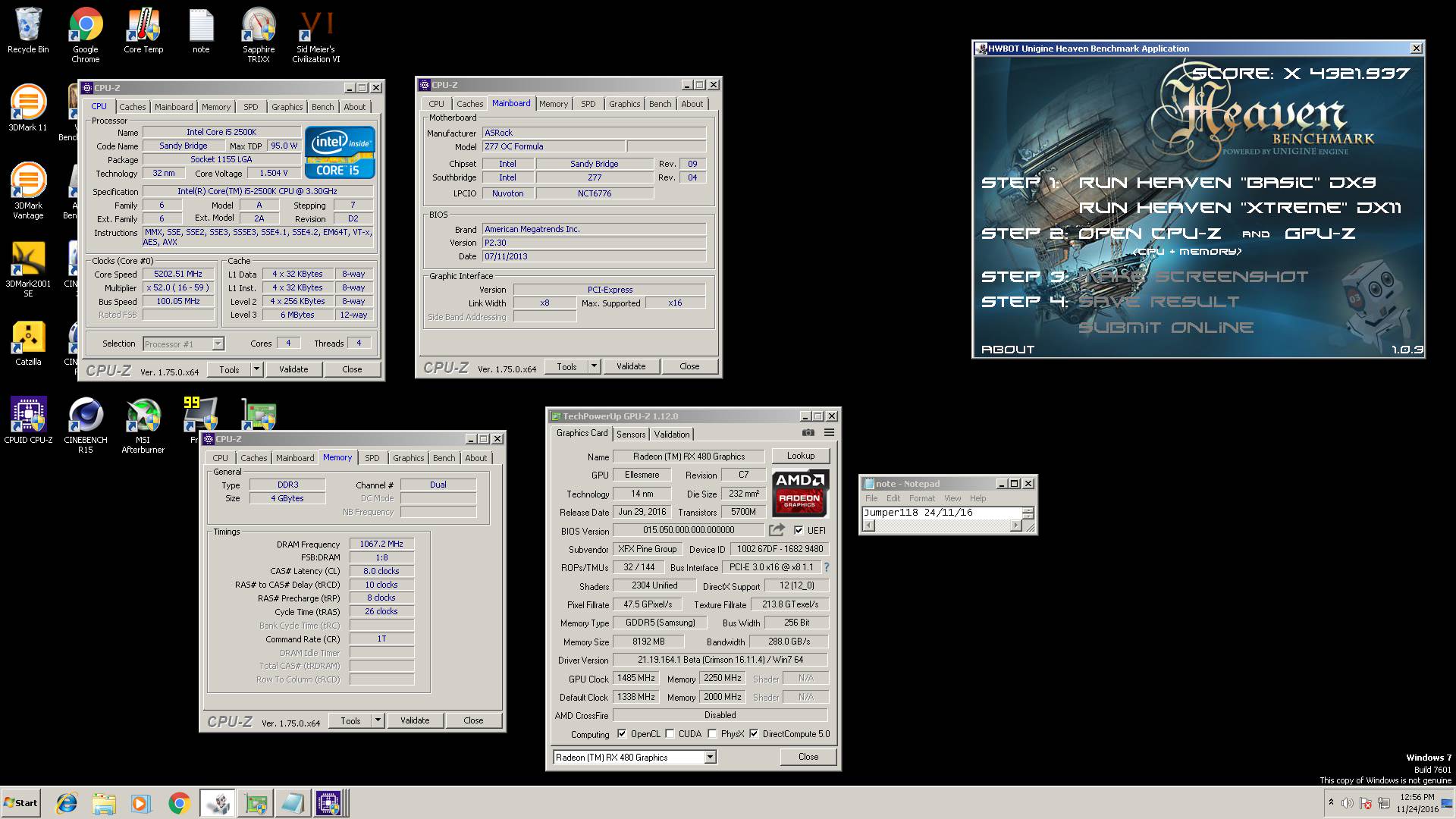Switch to CPU-Z taskbar item
Screen dimensions: 1456x819
point(330,803)
